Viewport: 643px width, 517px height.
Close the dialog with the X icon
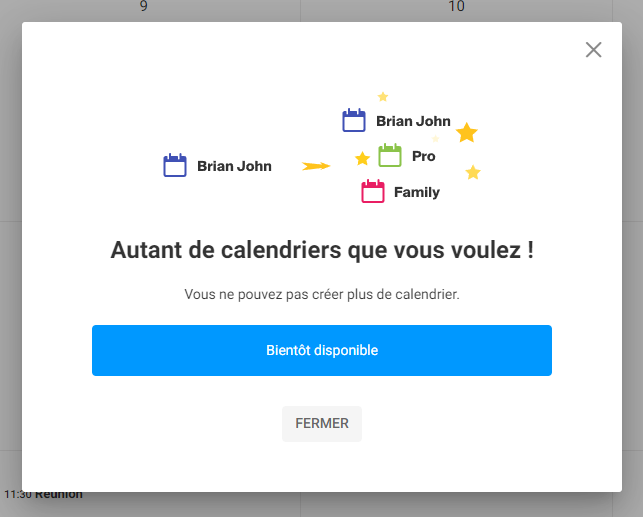point(593,50)
